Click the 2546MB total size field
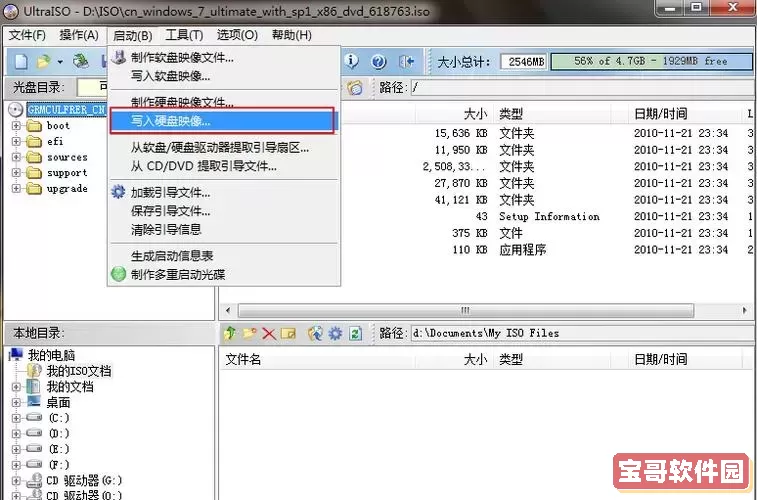757x500 pixels. (x=523, y=62)
